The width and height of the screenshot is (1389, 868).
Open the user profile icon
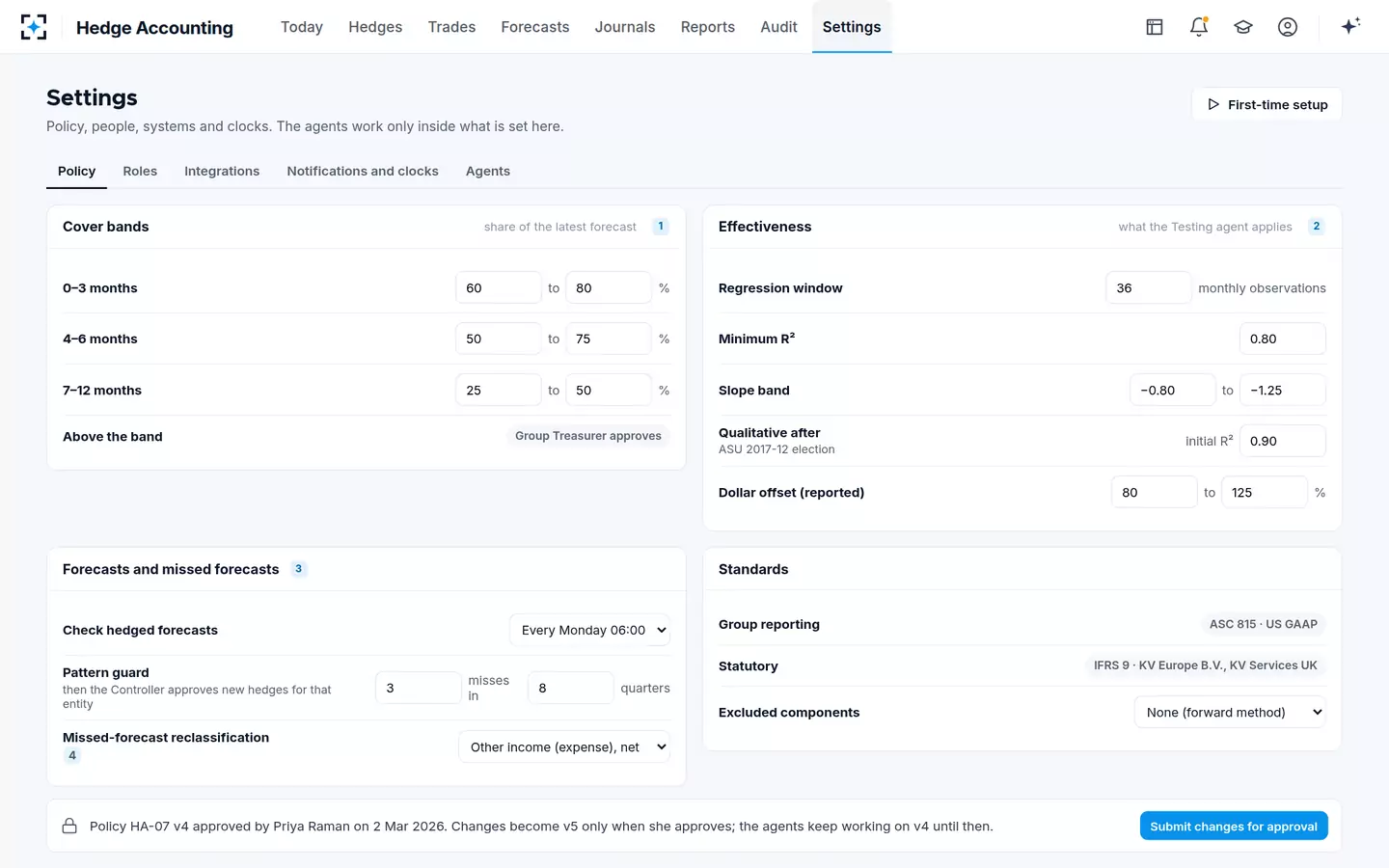point(1288,27)
